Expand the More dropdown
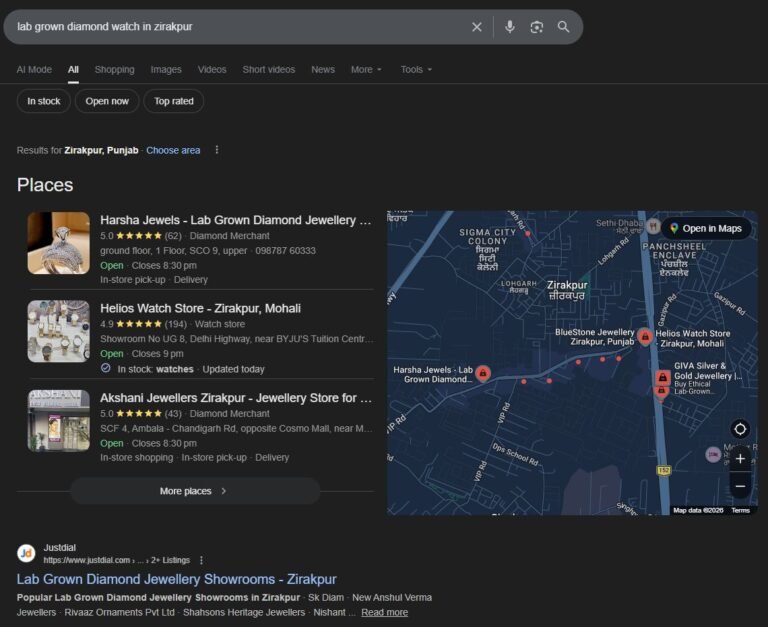 point(366,70)
